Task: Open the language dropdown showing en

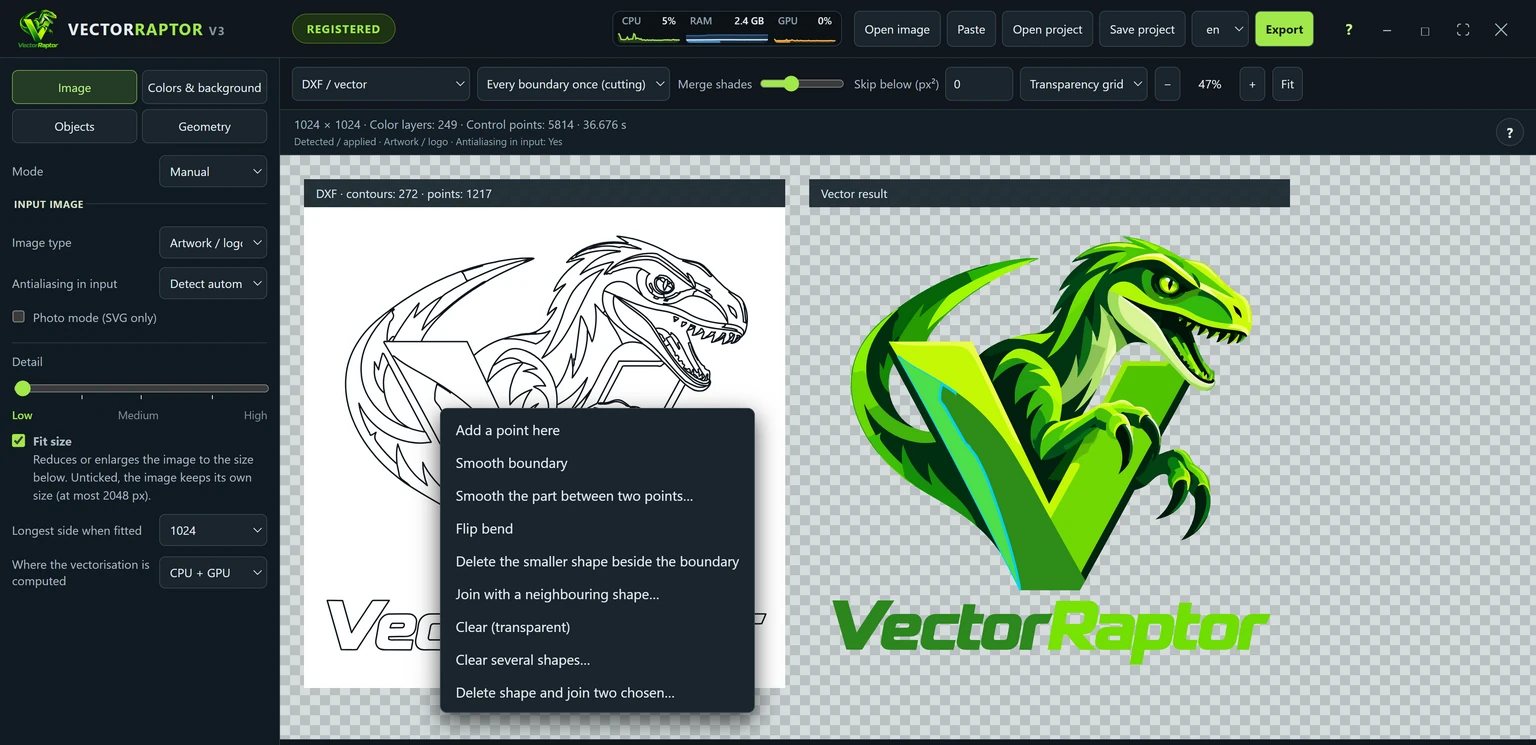Action: (1220, 29)
